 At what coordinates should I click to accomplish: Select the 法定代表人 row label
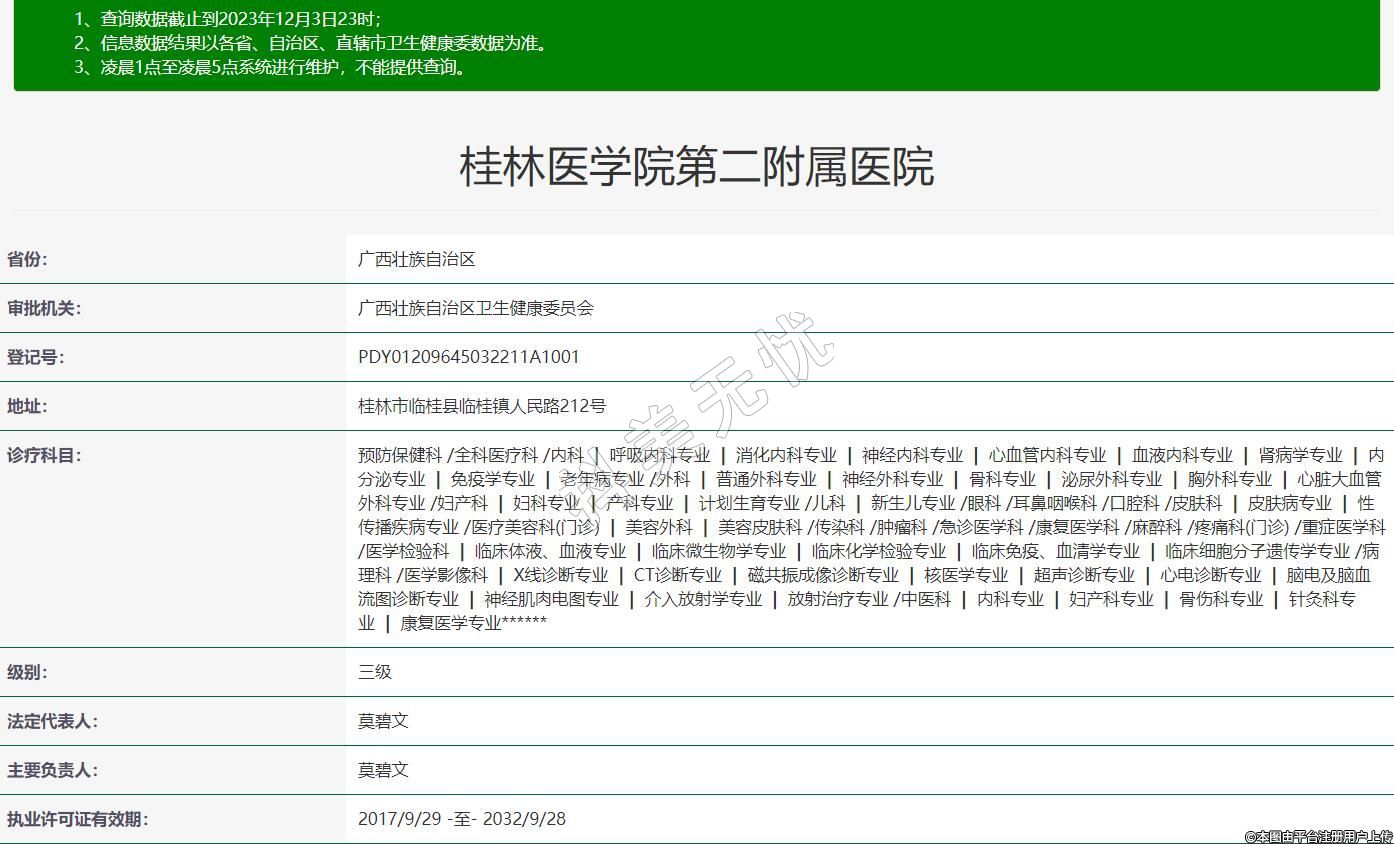tap(53, 721)
